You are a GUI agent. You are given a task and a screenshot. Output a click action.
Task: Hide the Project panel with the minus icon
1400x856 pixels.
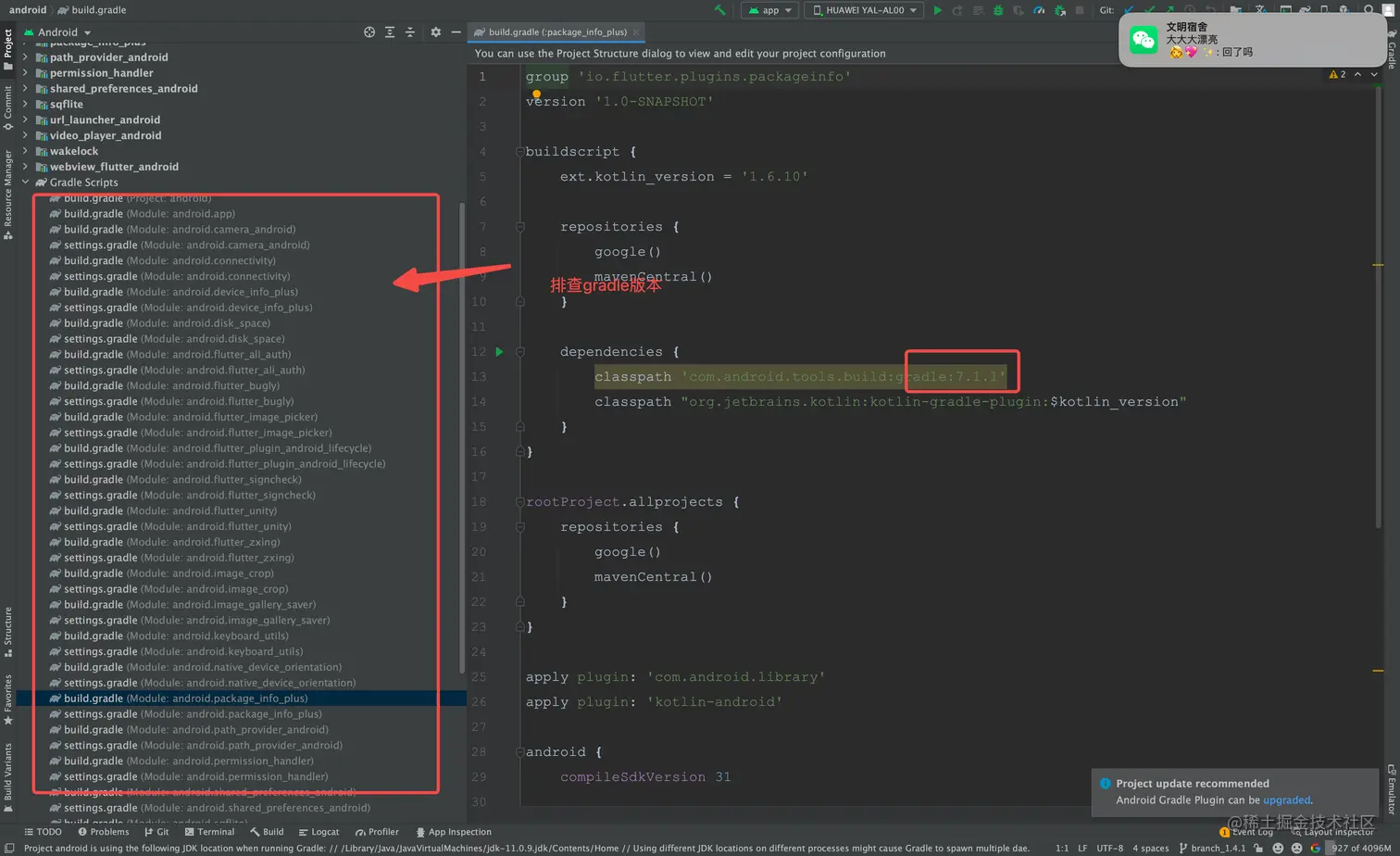[456, 31]
